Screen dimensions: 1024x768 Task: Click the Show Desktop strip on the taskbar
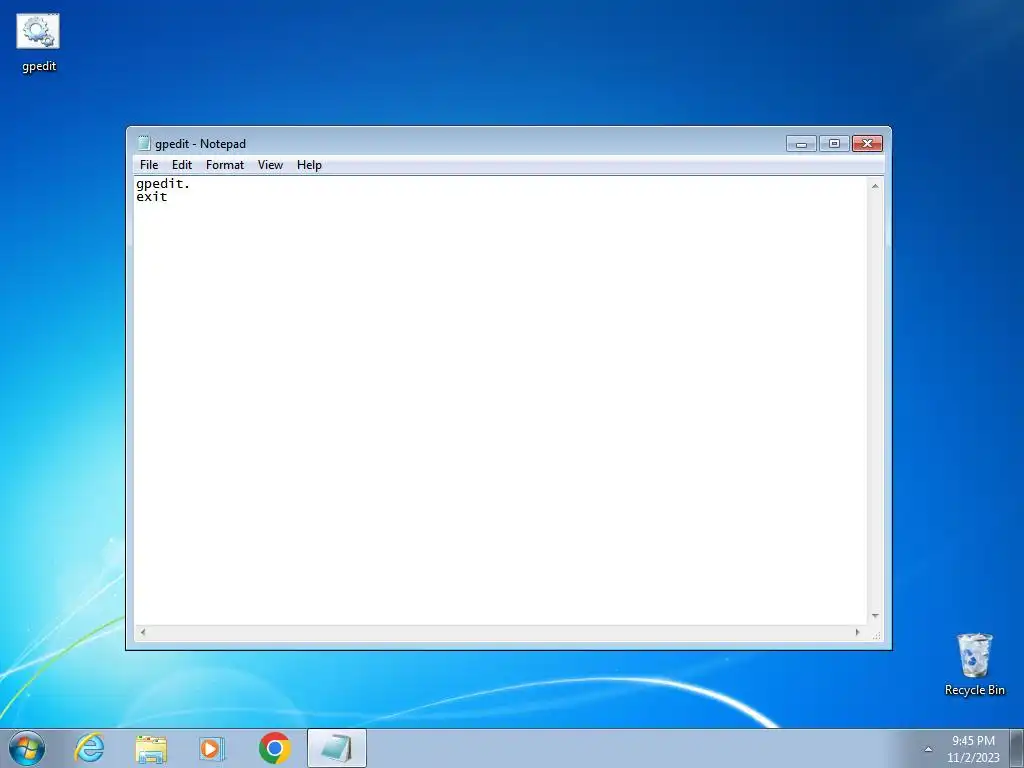tap(1017, 748)
